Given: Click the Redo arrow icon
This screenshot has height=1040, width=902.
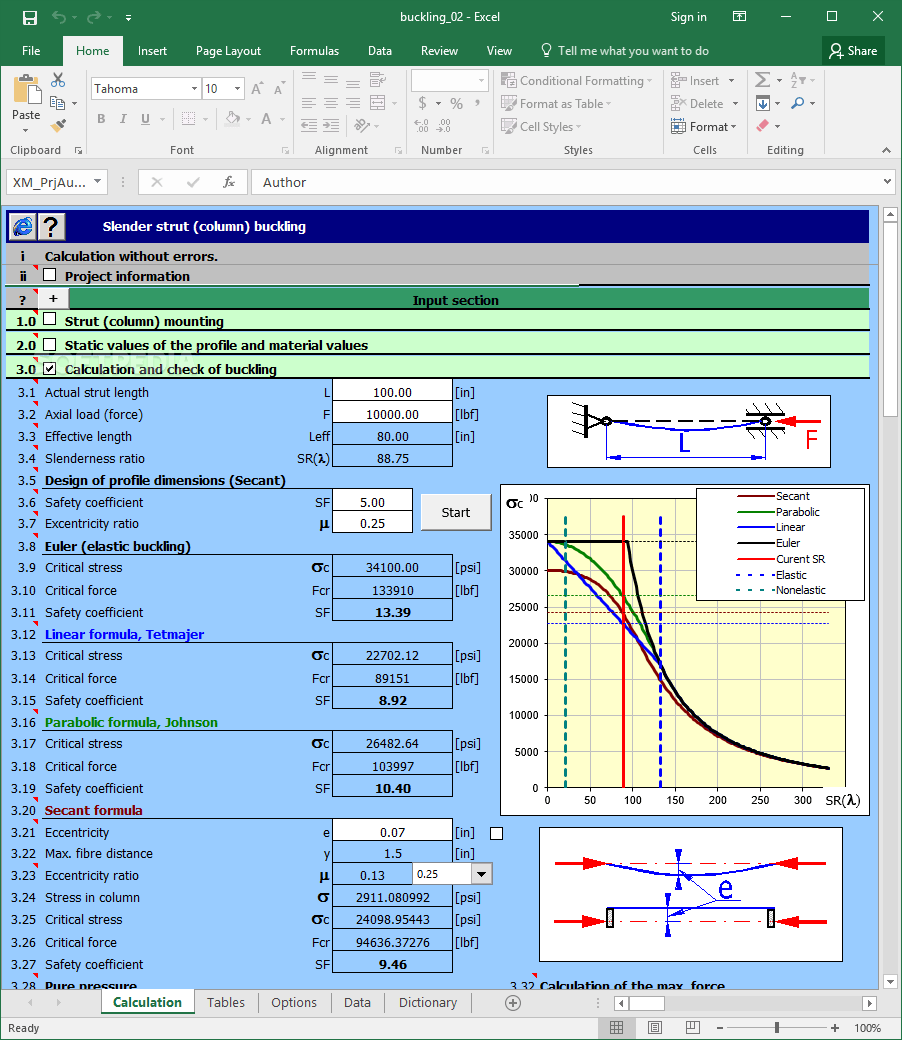Looking at the screenshot, I should (94, 17).
